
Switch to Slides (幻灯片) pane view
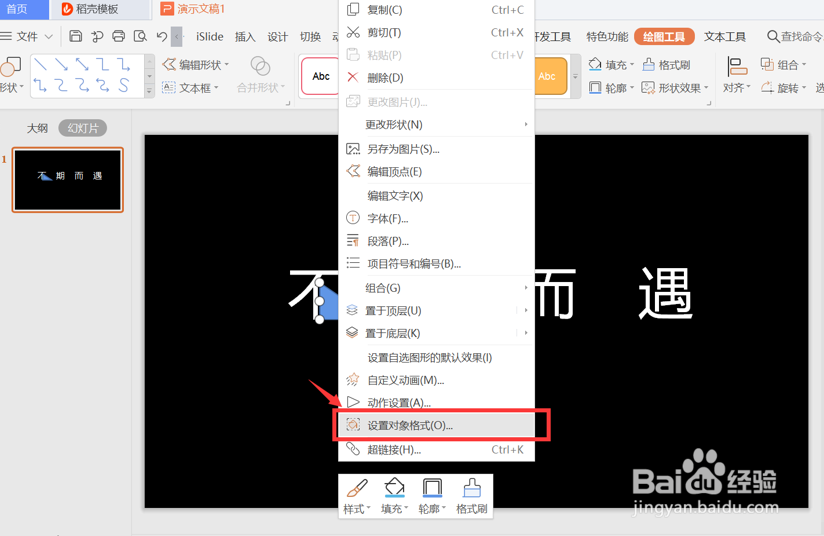coord(83,128)
